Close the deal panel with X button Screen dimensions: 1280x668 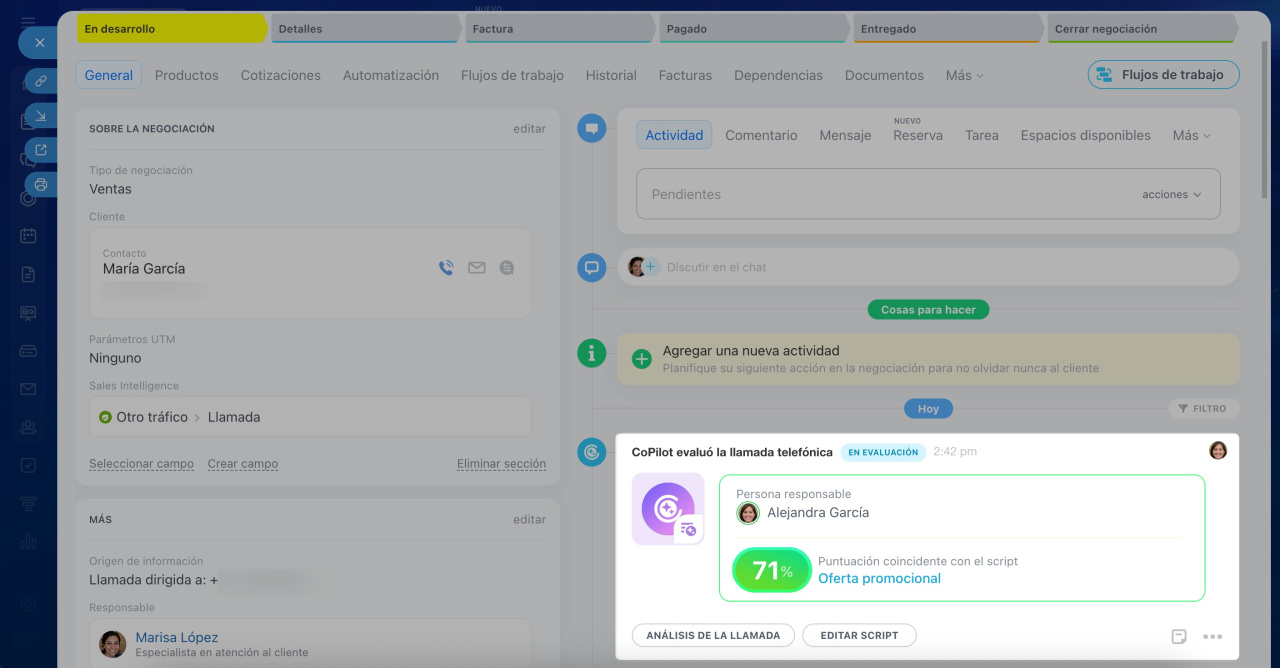[x=39, y=43]
